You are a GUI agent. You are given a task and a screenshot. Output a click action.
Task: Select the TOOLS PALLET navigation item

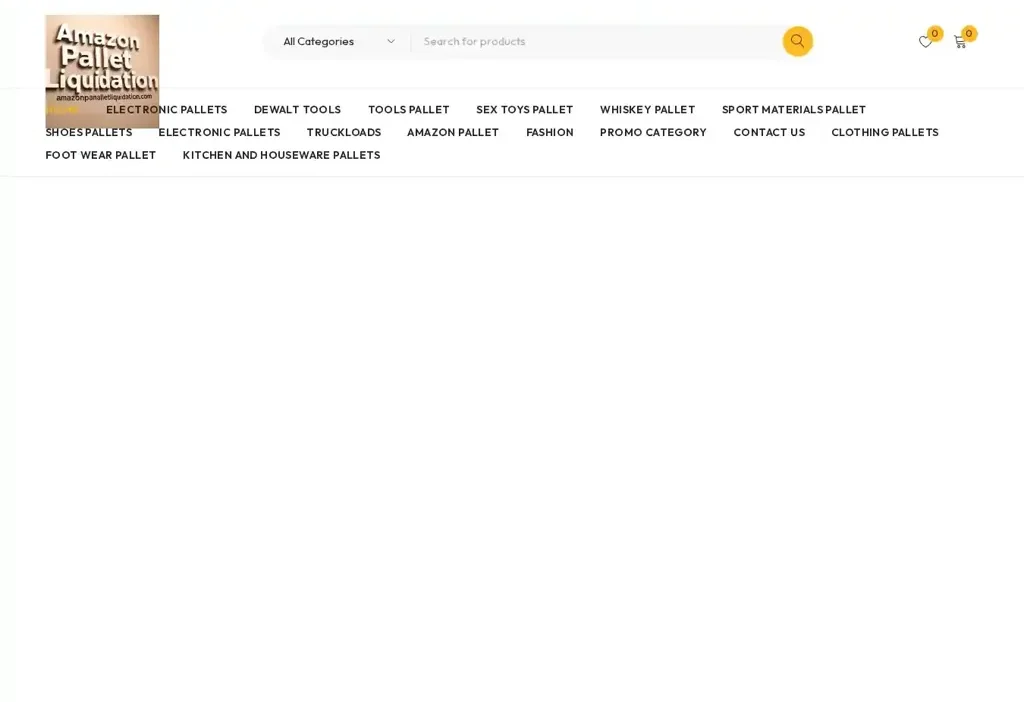coord(408,109)
